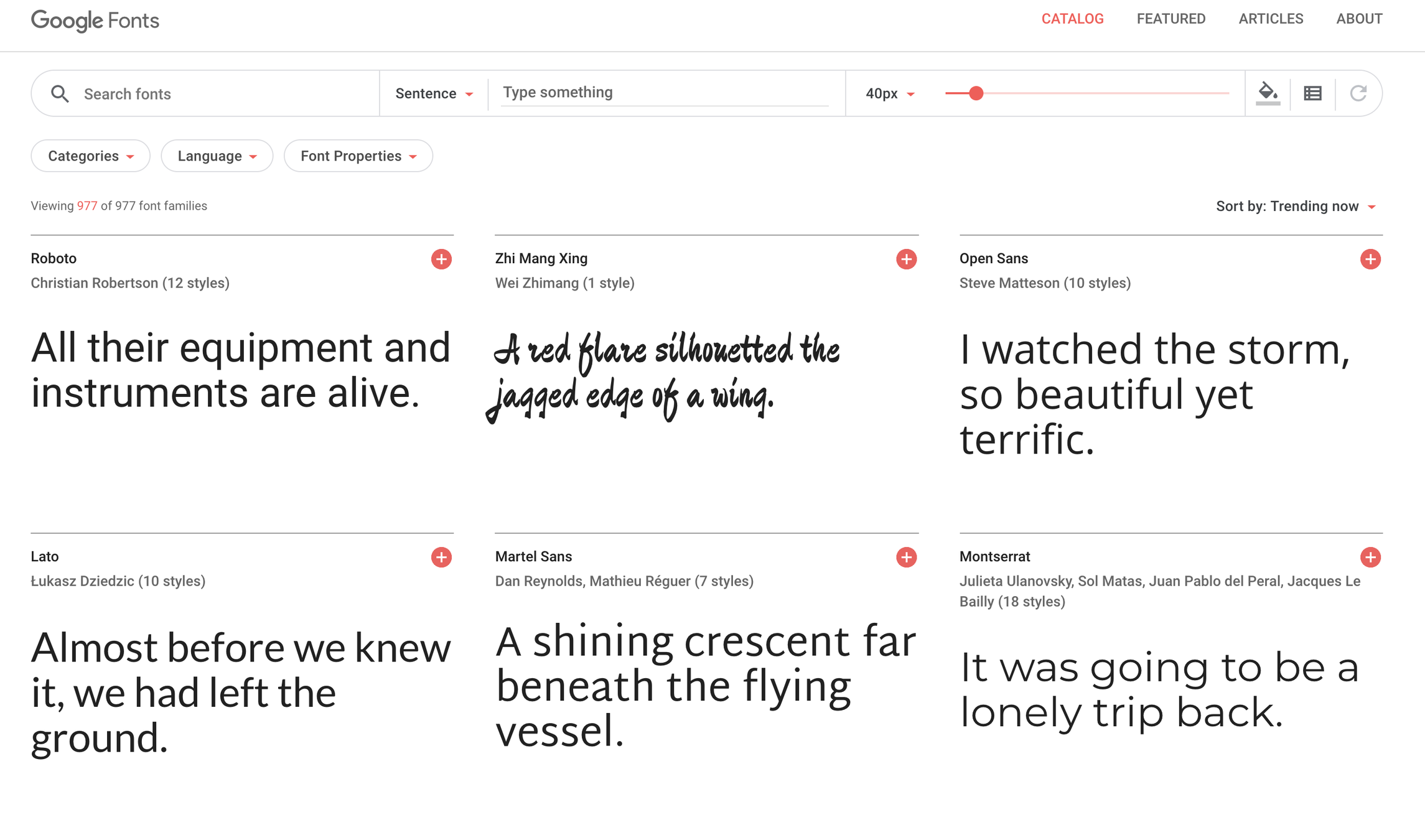Viewport: 1425px width, 840px height.
Task: Add Lato with the plus icon
Action: click(x=441, y=557)
